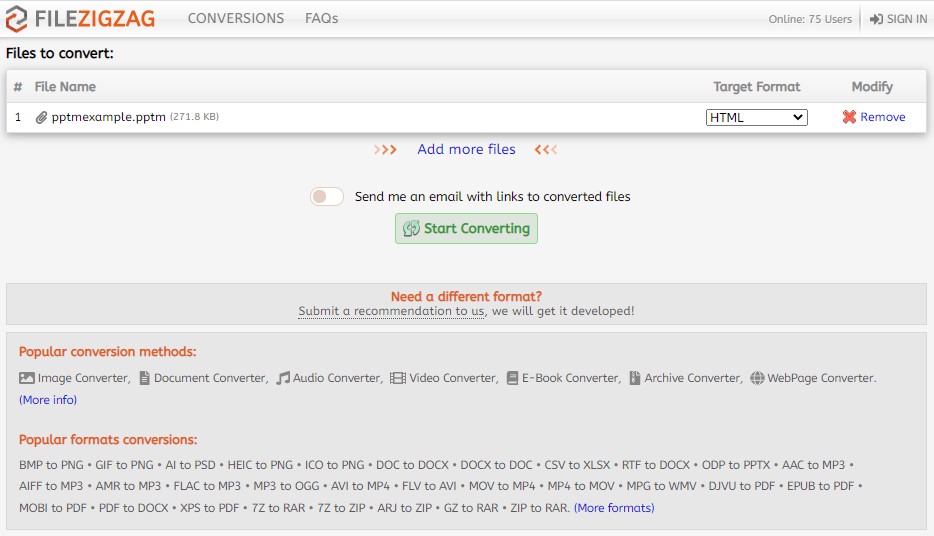
Task: Select AMR to MP3 conversion
Action: click(x=128, y=486)
